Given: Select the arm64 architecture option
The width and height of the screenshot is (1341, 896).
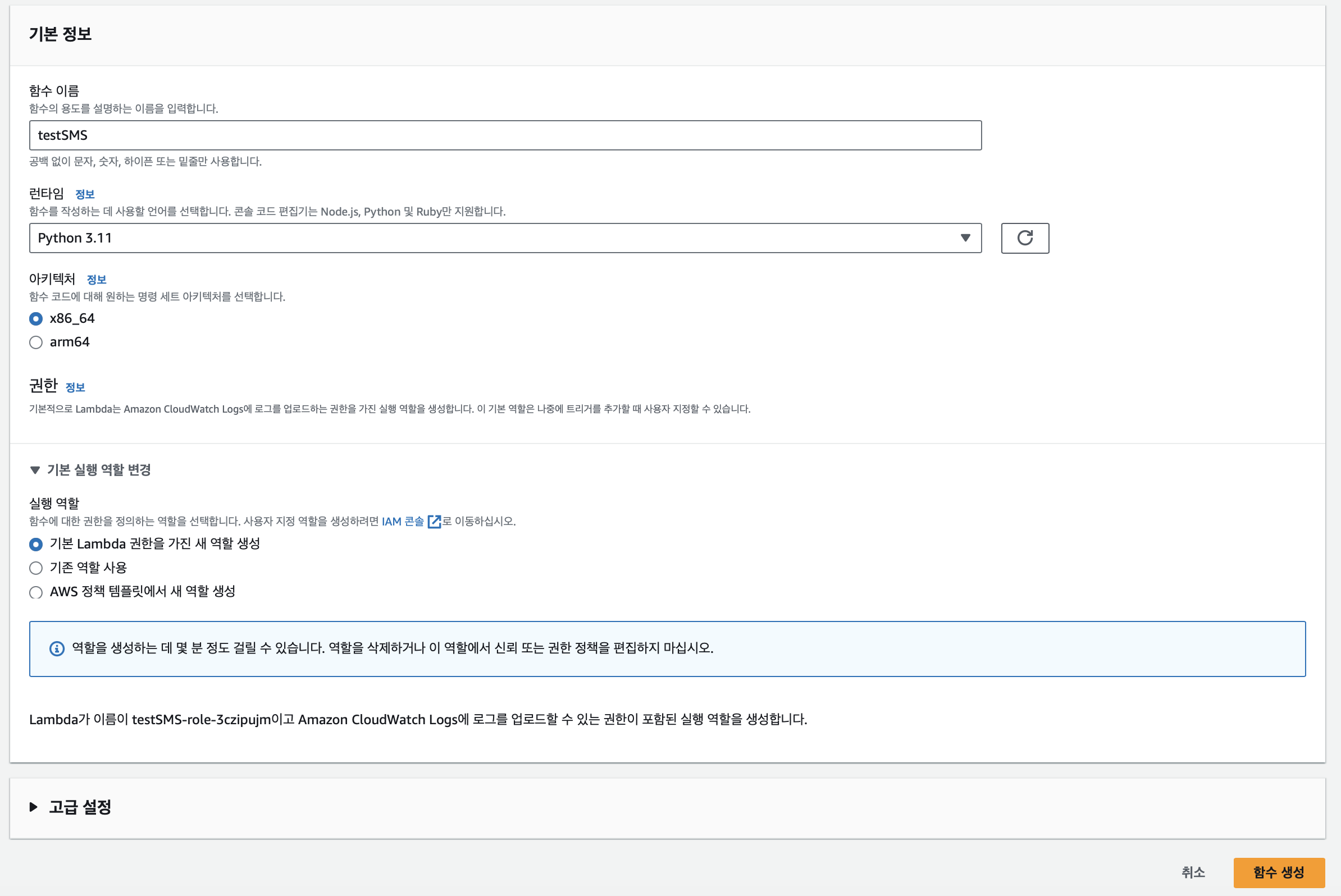Looking at the screenshot, I should pos(36,342).
